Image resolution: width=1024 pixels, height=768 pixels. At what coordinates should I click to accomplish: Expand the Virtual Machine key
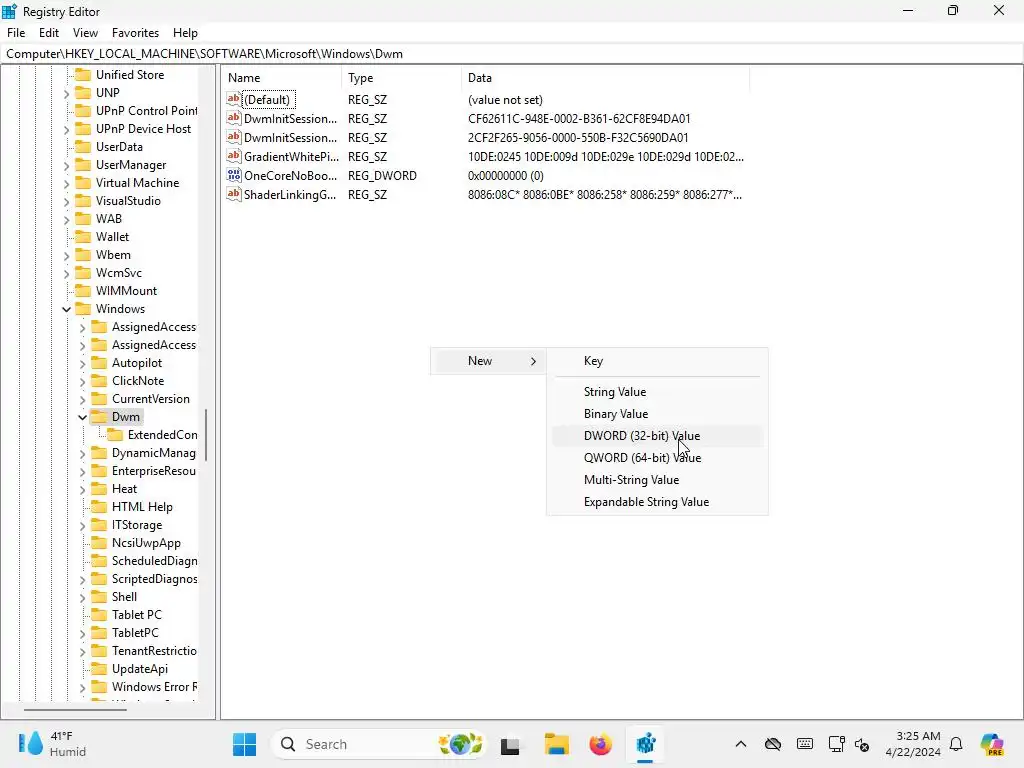tap(67, 184)
